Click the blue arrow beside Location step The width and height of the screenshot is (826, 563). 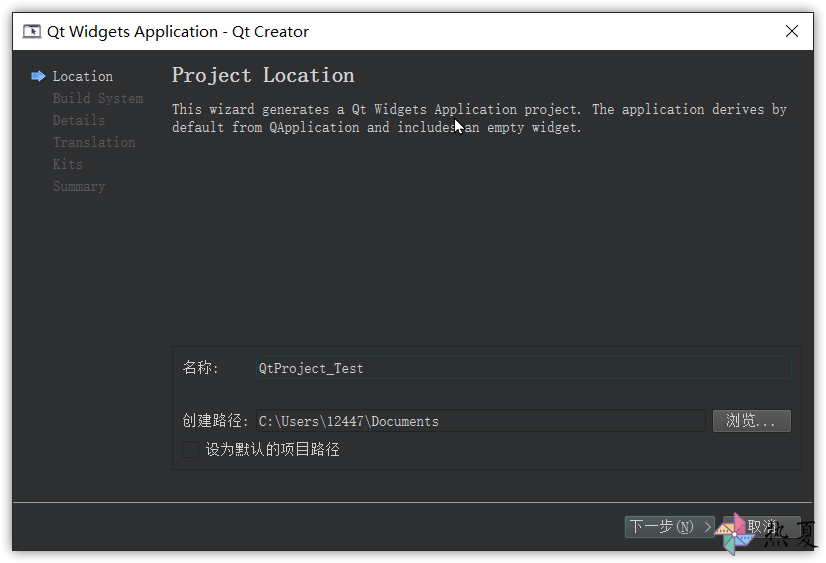coord(38,76)
